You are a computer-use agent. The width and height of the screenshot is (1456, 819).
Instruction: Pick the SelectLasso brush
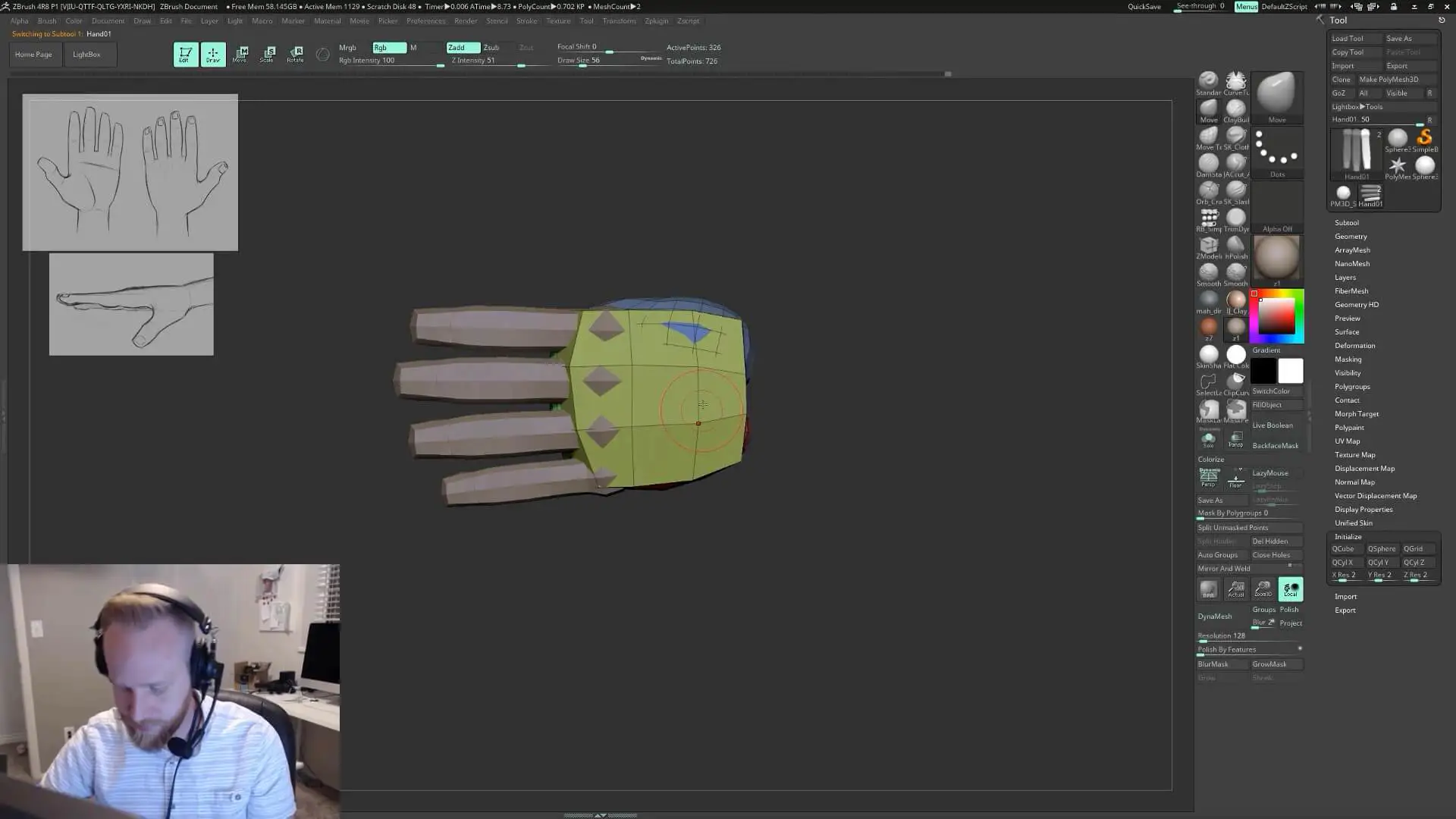pyautogui.click(x=1208, y=384)
